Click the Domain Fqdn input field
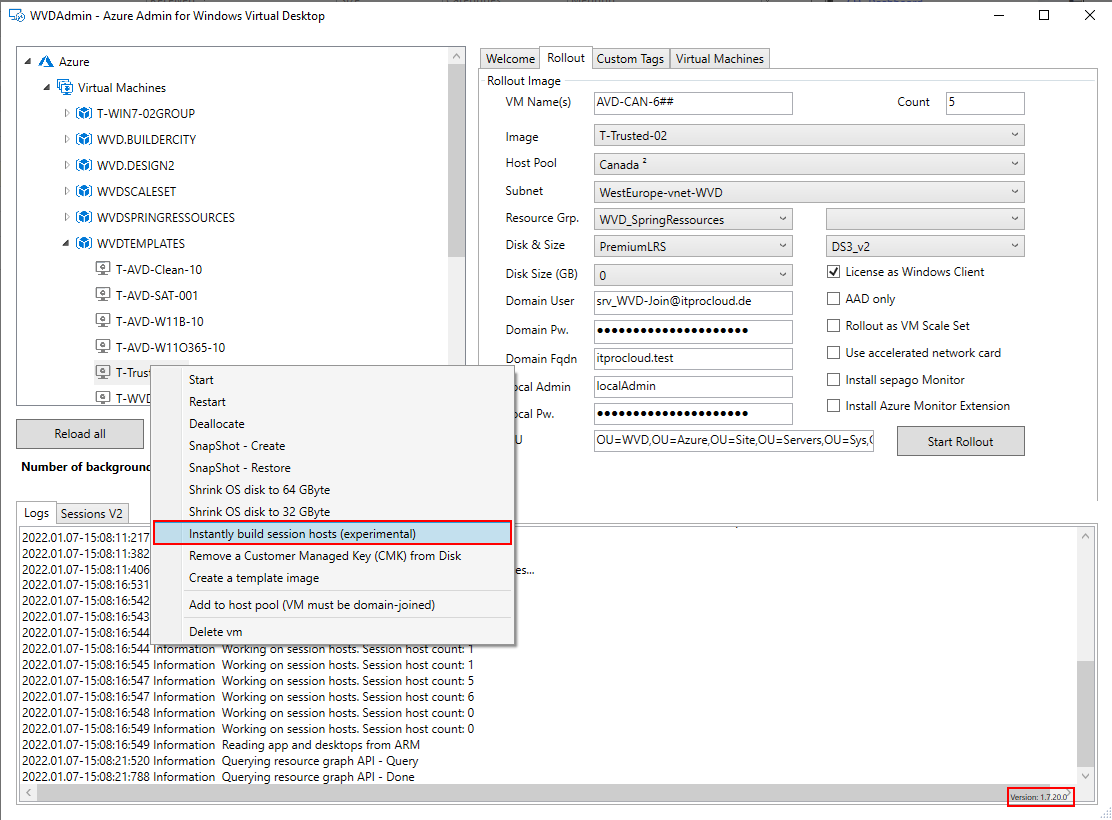1112x820 pixels. click(x=694, y=359)
